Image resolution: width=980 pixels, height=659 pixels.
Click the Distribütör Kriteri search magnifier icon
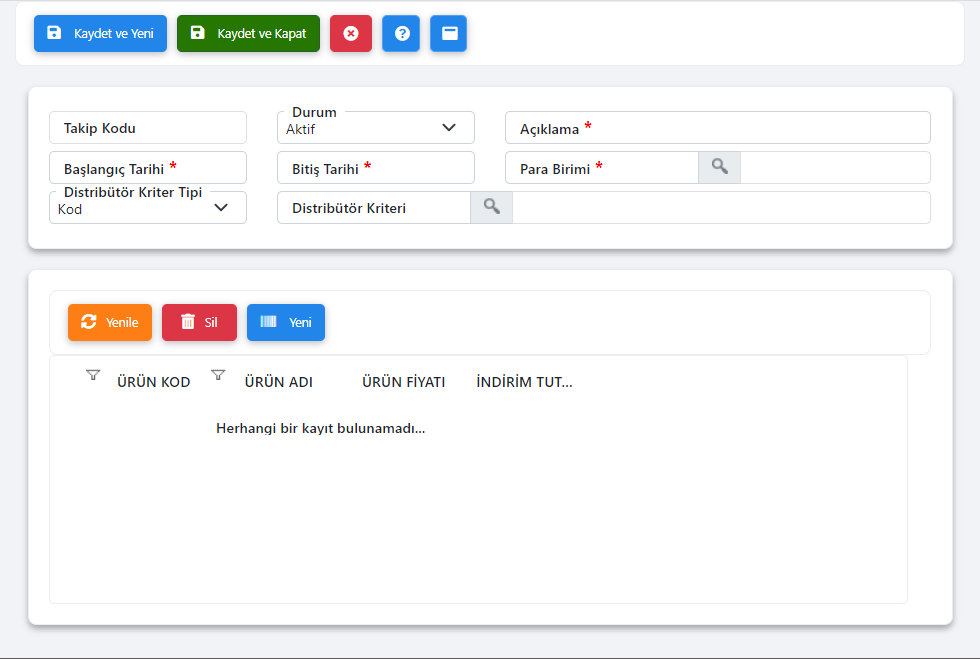pos(491,207)
